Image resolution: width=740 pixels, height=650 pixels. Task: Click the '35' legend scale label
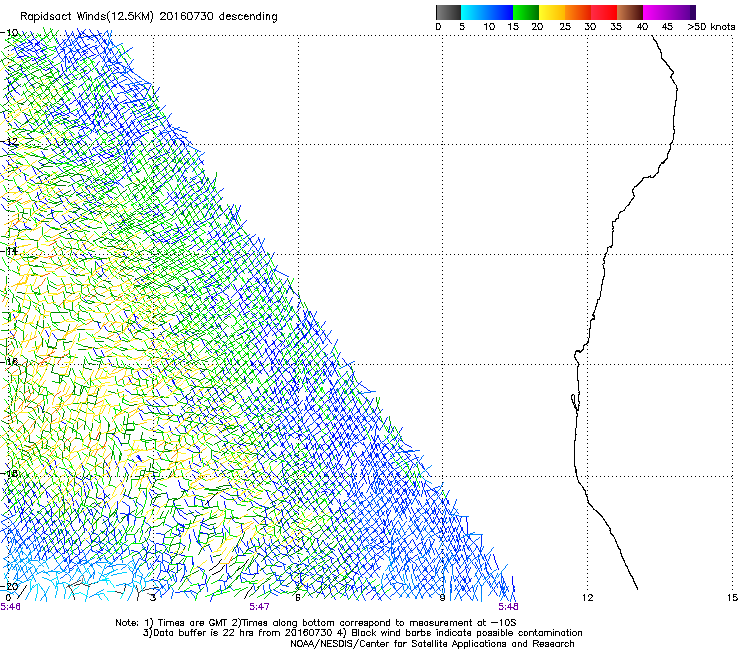click(616, 27)
